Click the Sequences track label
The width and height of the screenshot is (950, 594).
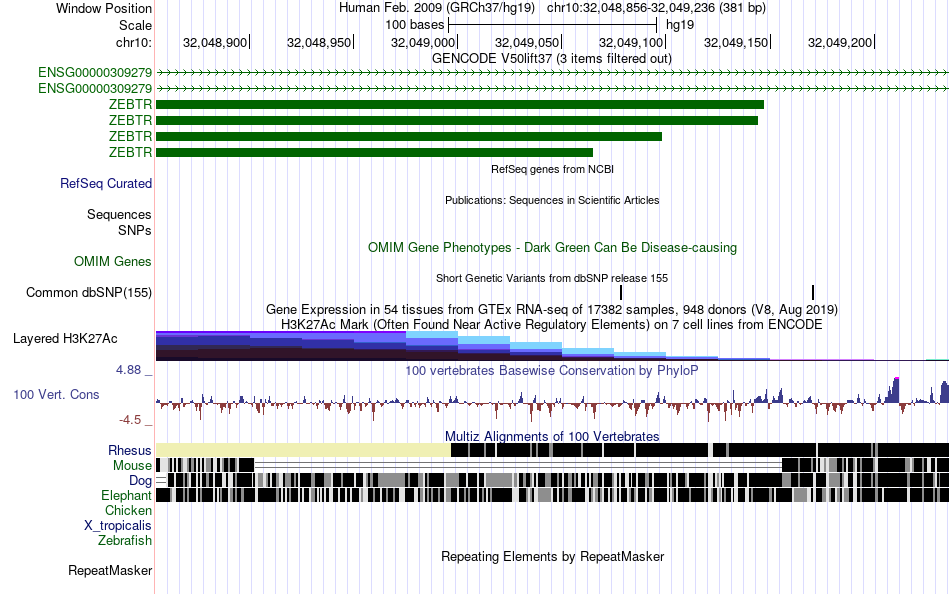click(x=119, y=215)
